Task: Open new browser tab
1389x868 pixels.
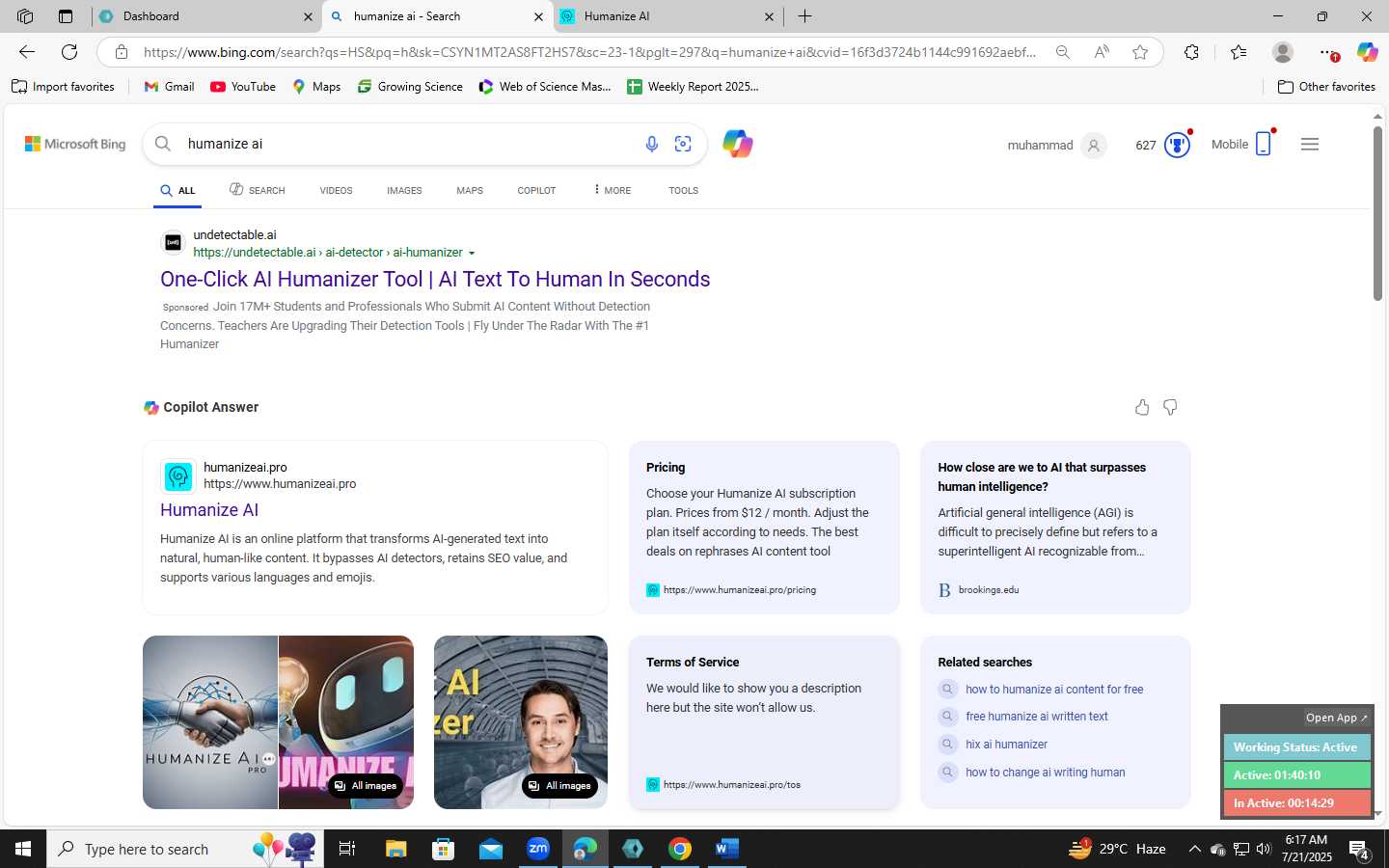Action: pyautogui.click(x=804, y=16)
